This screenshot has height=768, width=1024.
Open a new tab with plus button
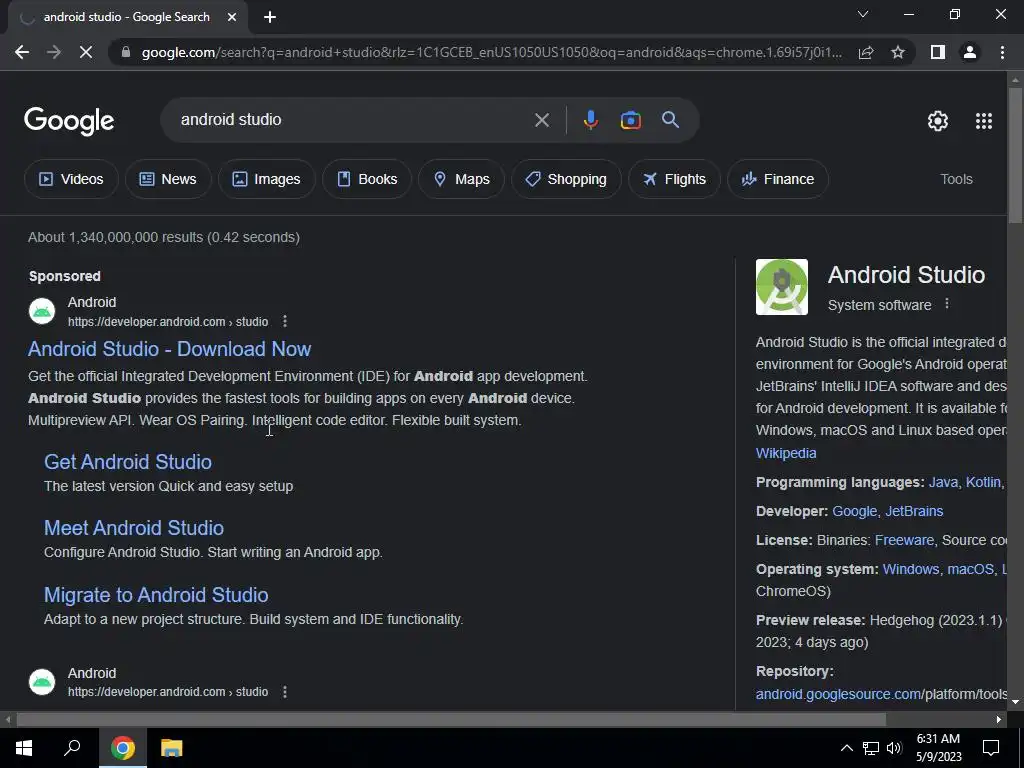click(270, 17)
